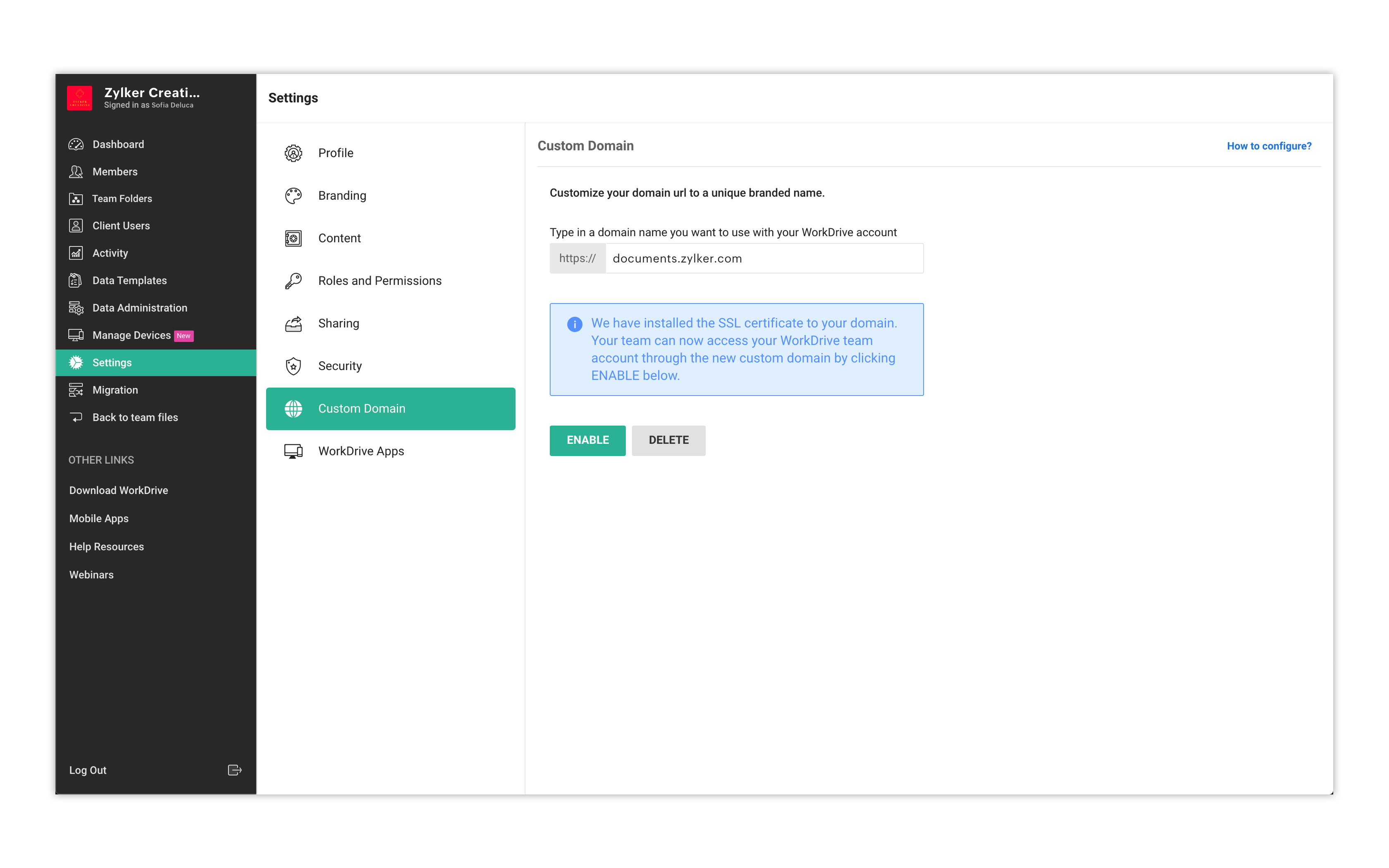Screen dimensions: 1389x868
Task: Click the Log Out exit icon
Action: coord(234,770)
